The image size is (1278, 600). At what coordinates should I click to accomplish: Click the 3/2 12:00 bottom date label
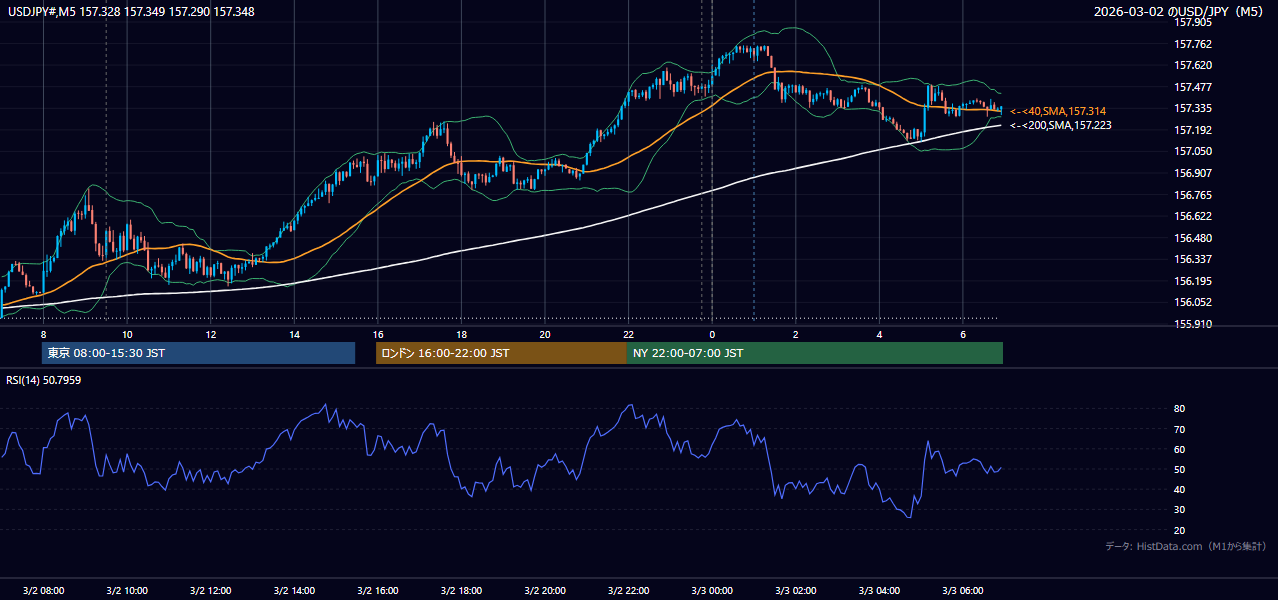click(210, 591)
